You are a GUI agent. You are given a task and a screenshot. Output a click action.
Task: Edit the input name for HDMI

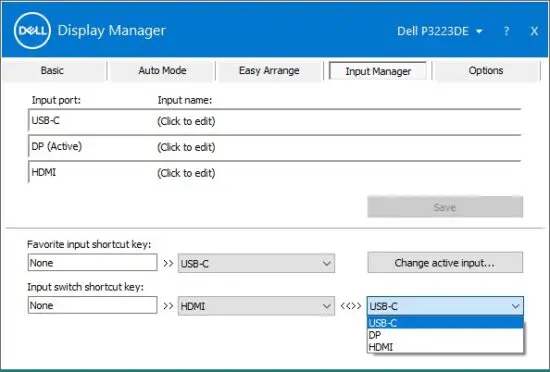tap(186, 173)
